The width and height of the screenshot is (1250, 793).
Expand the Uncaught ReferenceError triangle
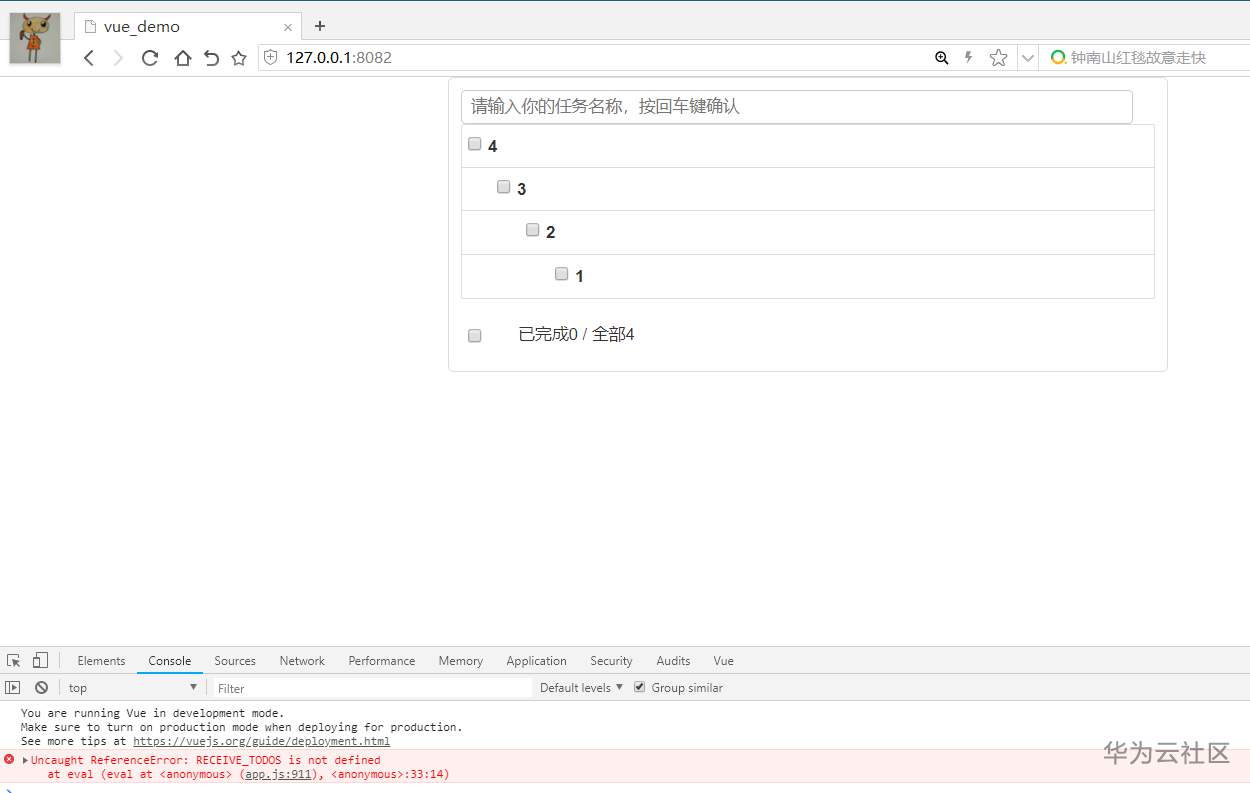(25, 760)
